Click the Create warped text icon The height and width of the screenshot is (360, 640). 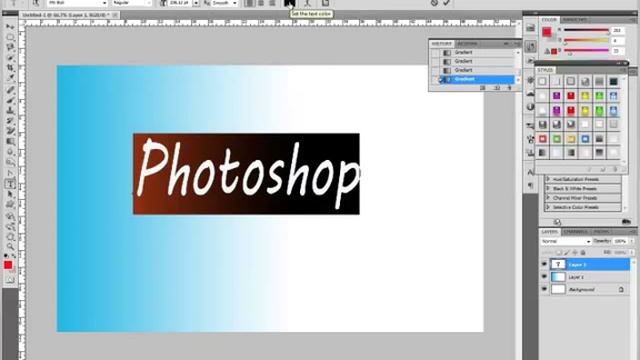pyautogui.click(x=307, y=3)
